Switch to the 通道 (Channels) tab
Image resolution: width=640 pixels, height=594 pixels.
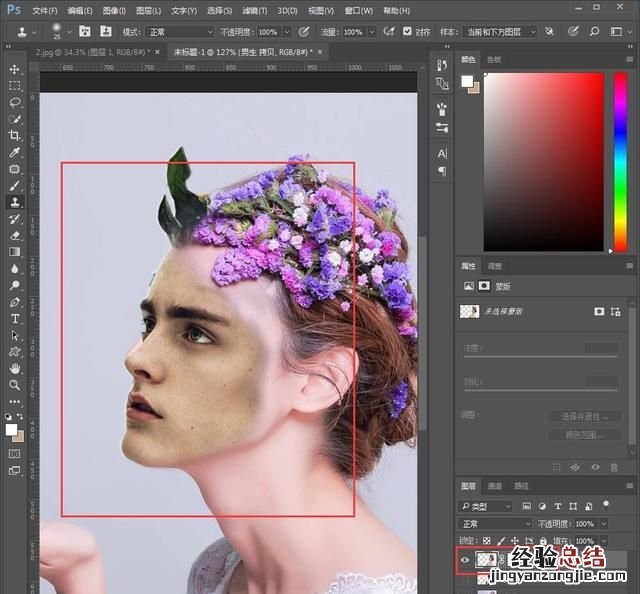coord(494,486)
